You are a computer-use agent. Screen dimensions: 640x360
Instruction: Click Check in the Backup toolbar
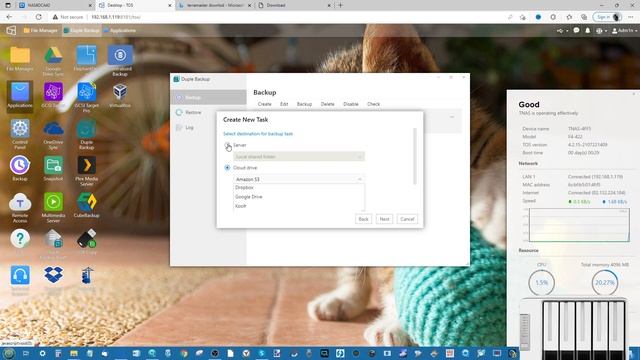373,104
